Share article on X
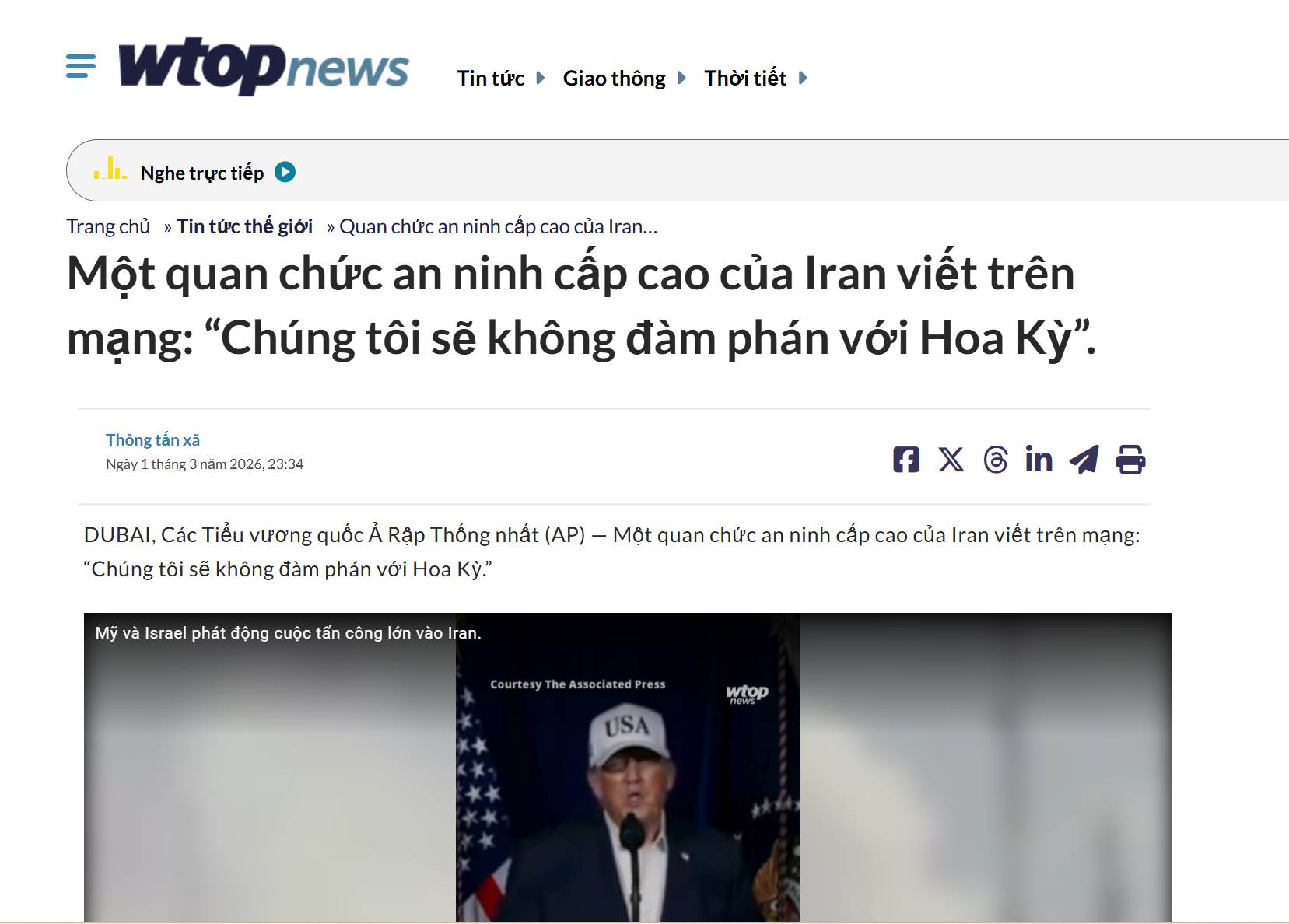The width and height of the screenshot is (1289, 924). (951, 460)
